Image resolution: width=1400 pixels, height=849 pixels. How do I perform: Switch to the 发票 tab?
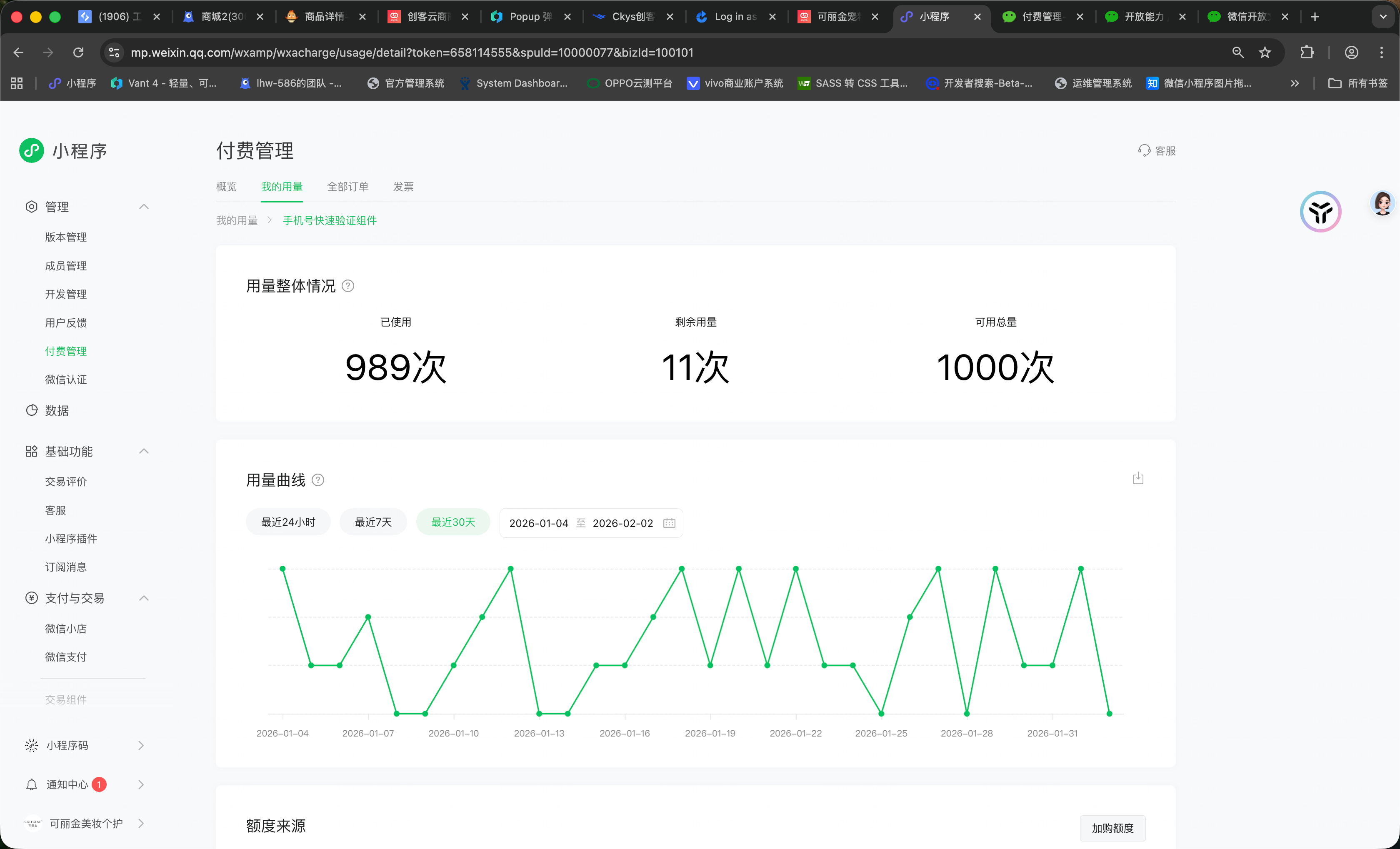403,187
